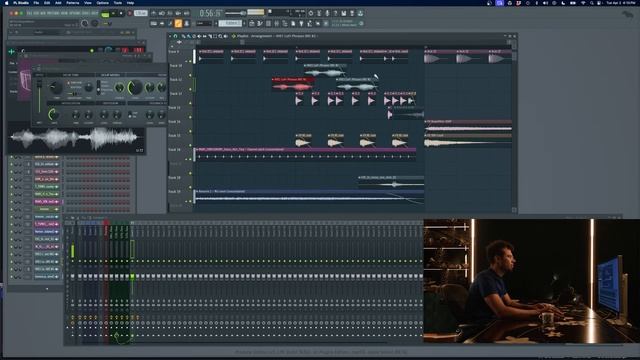Select the playlist Playback speaker tool

(226, 36)
